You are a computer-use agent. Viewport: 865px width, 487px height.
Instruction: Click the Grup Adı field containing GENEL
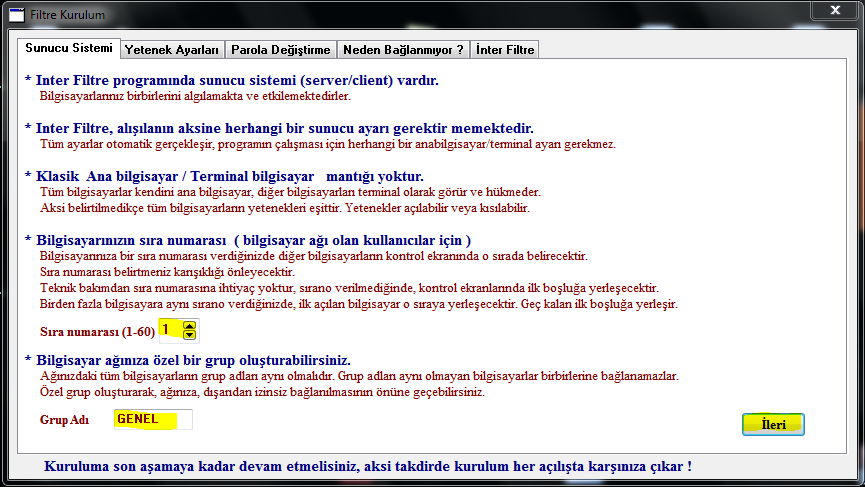click(x=153, y=419)
